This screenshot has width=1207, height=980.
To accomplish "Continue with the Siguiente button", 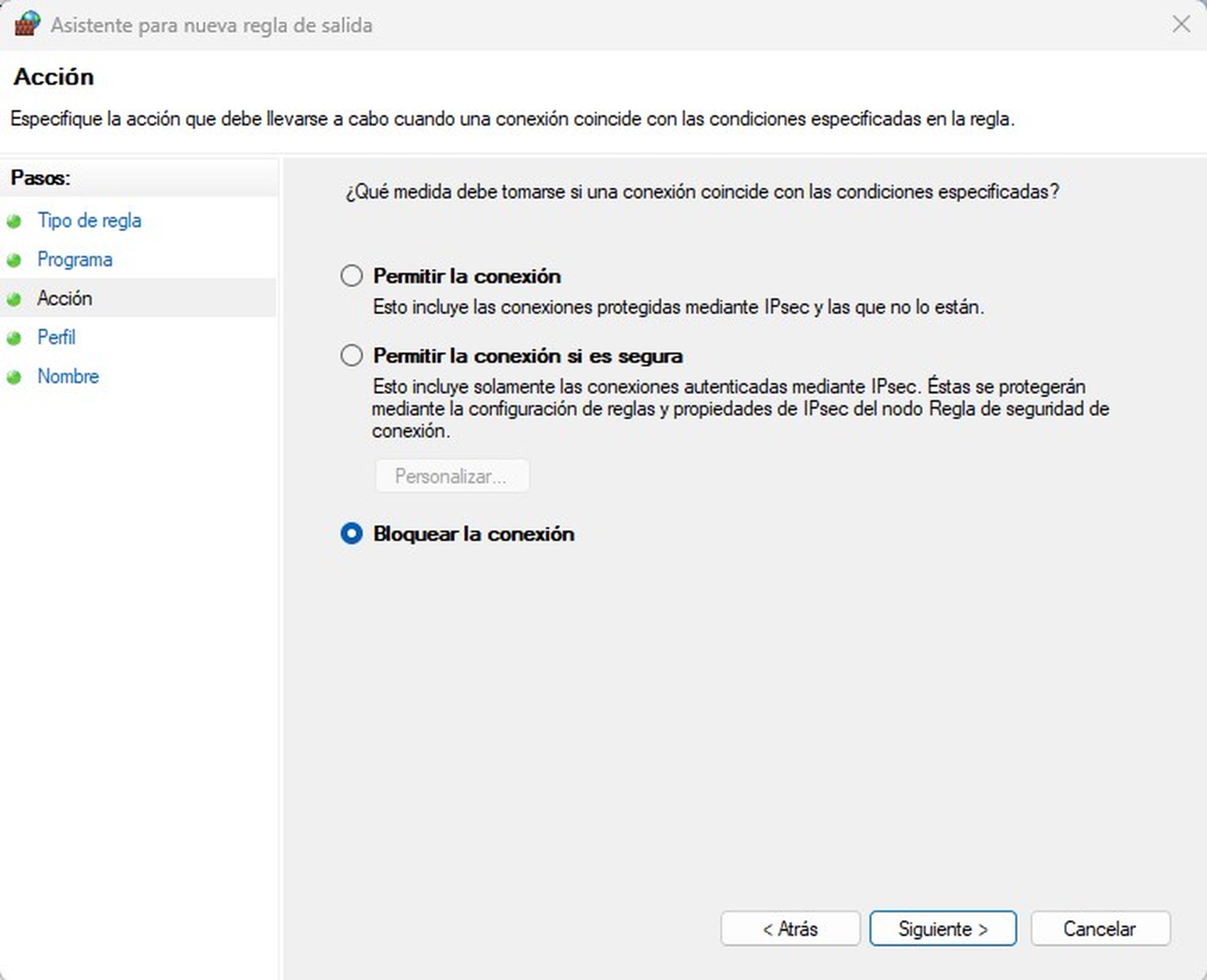I will pos(943,928).
